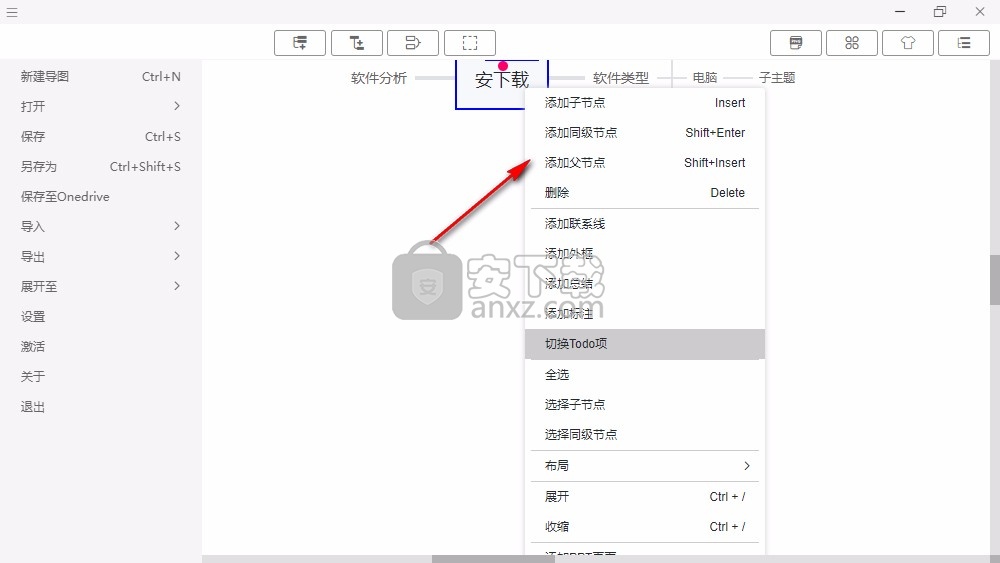Viewport: 1000px width, 563px height.
Task: Choose 选择同级节点 from the context menu
Action: tap(645, 434)
